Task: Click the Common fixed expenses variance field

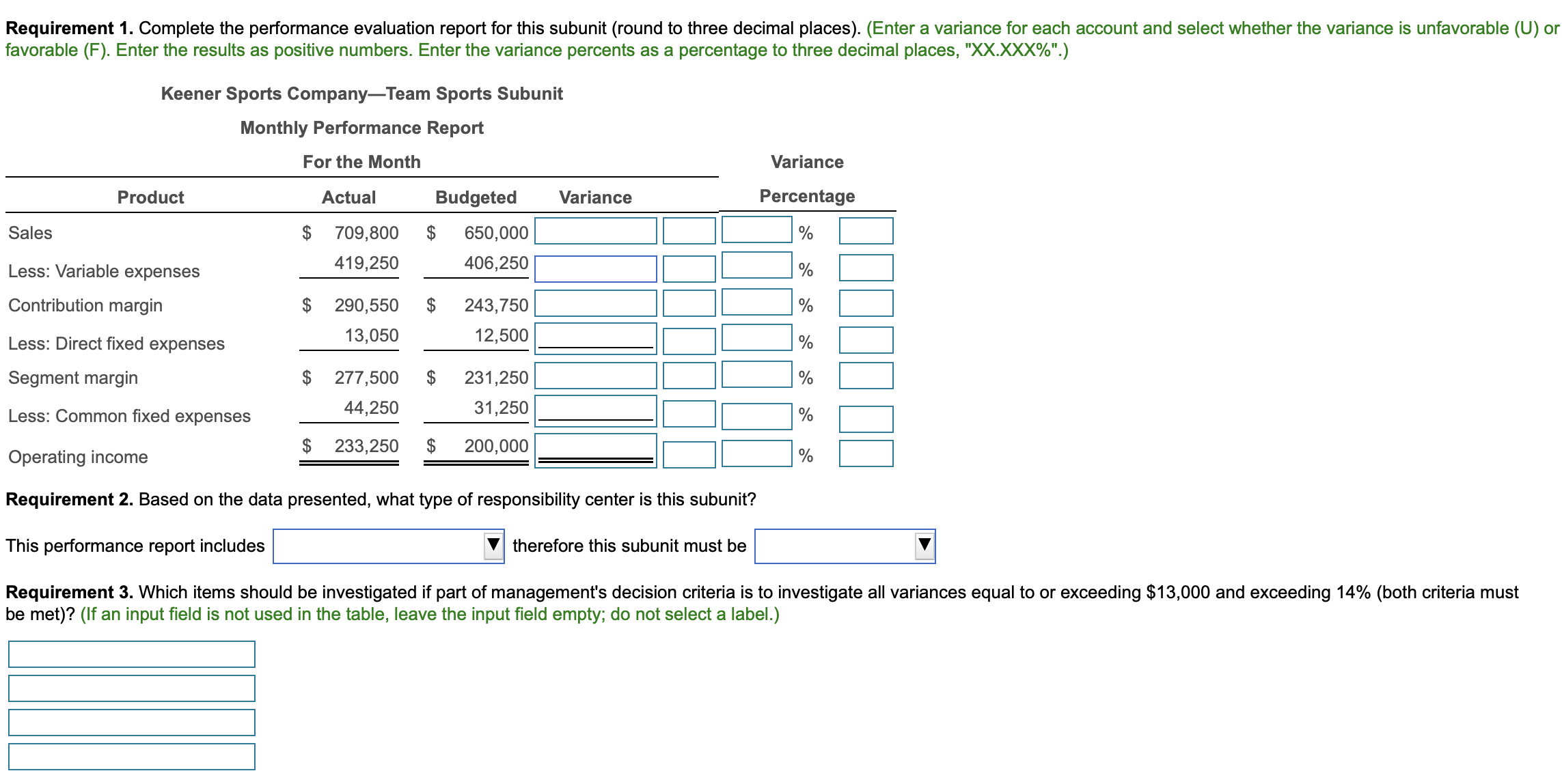Action: click(595, 411)
